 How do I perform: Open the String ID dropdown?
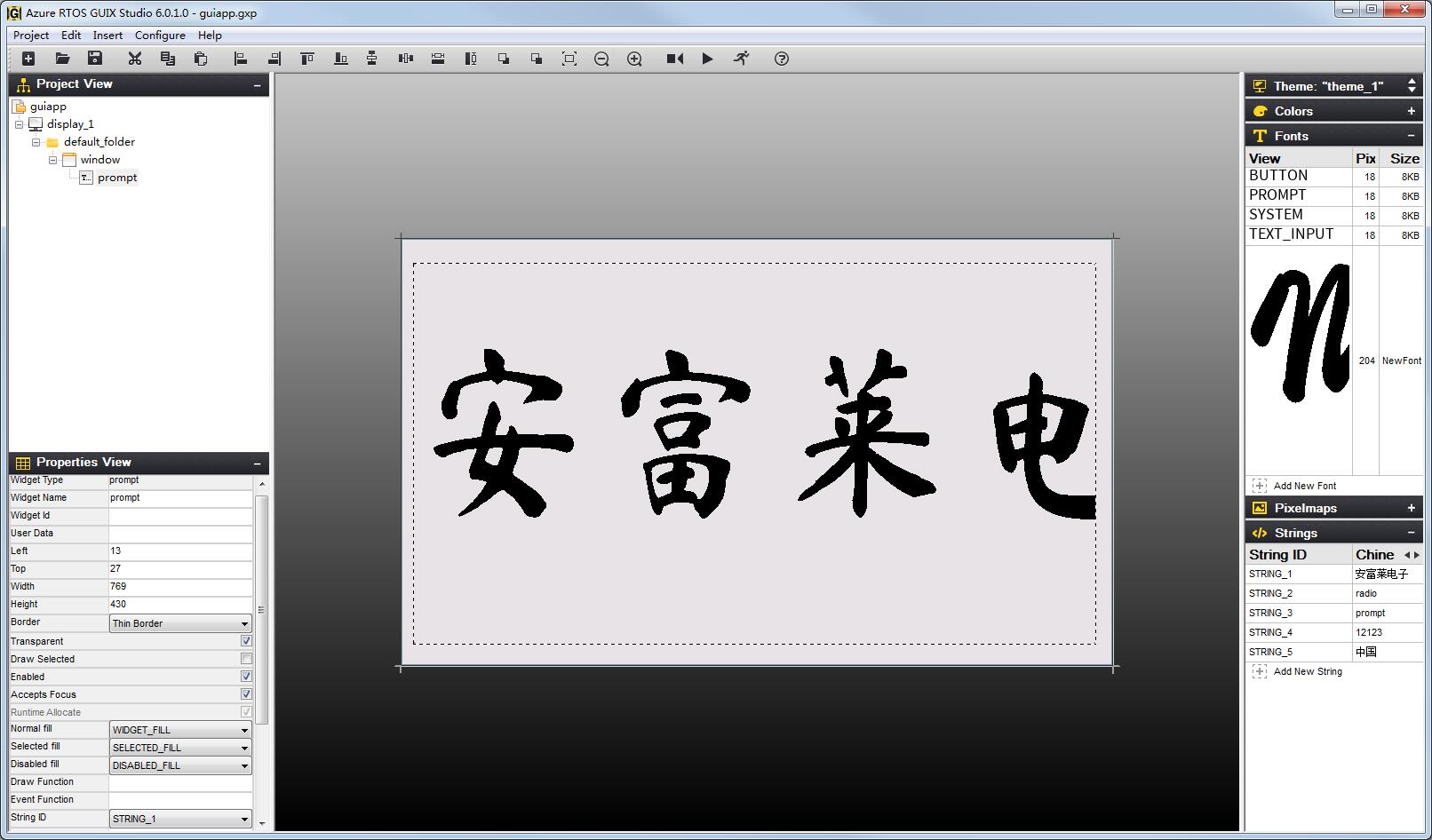coord(180,819)
